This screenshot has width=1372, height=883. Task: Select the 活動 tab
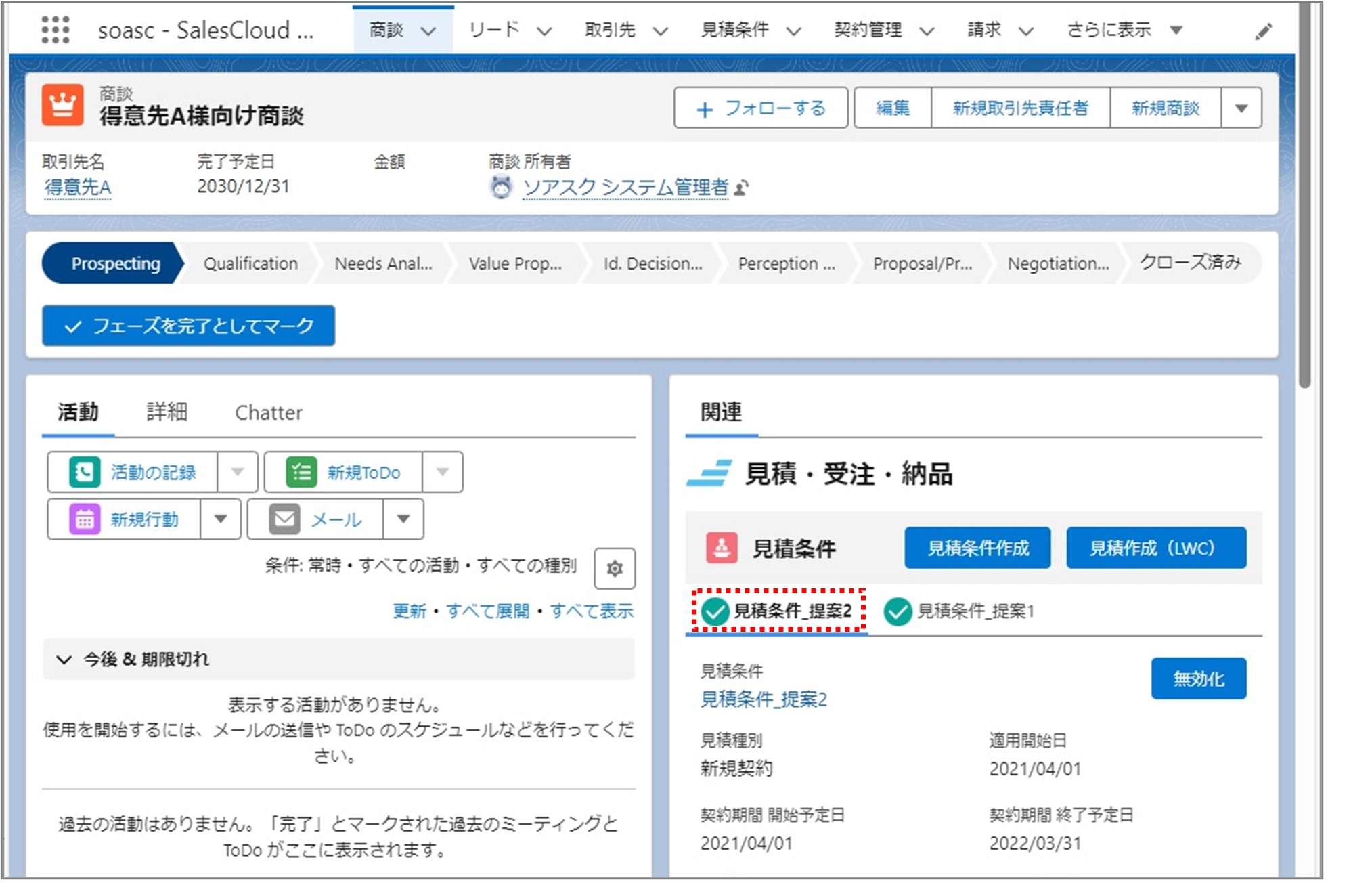tap(78, 412)
